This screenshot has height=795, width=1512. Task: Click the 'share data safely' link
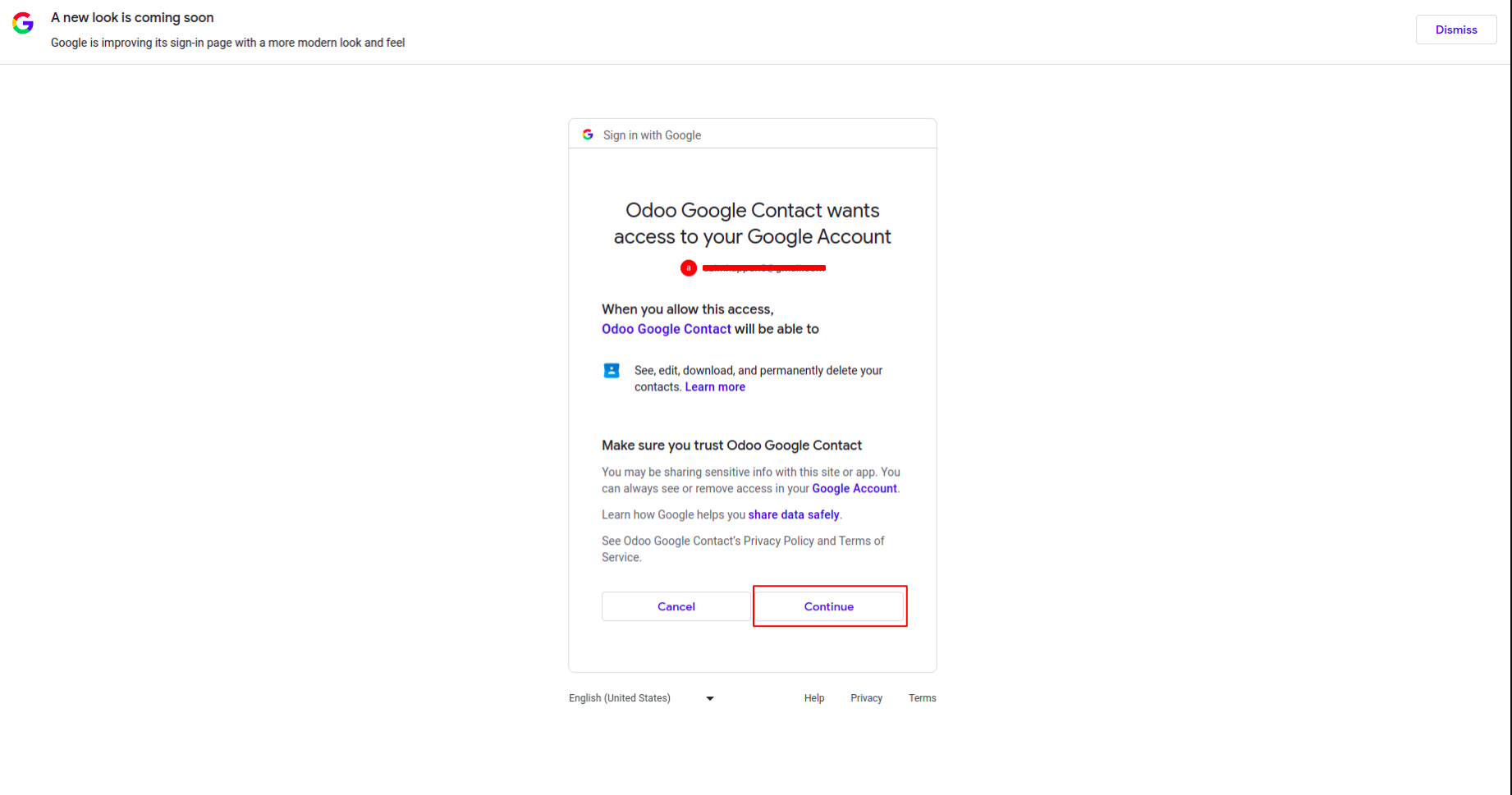[x=793, y=515]
